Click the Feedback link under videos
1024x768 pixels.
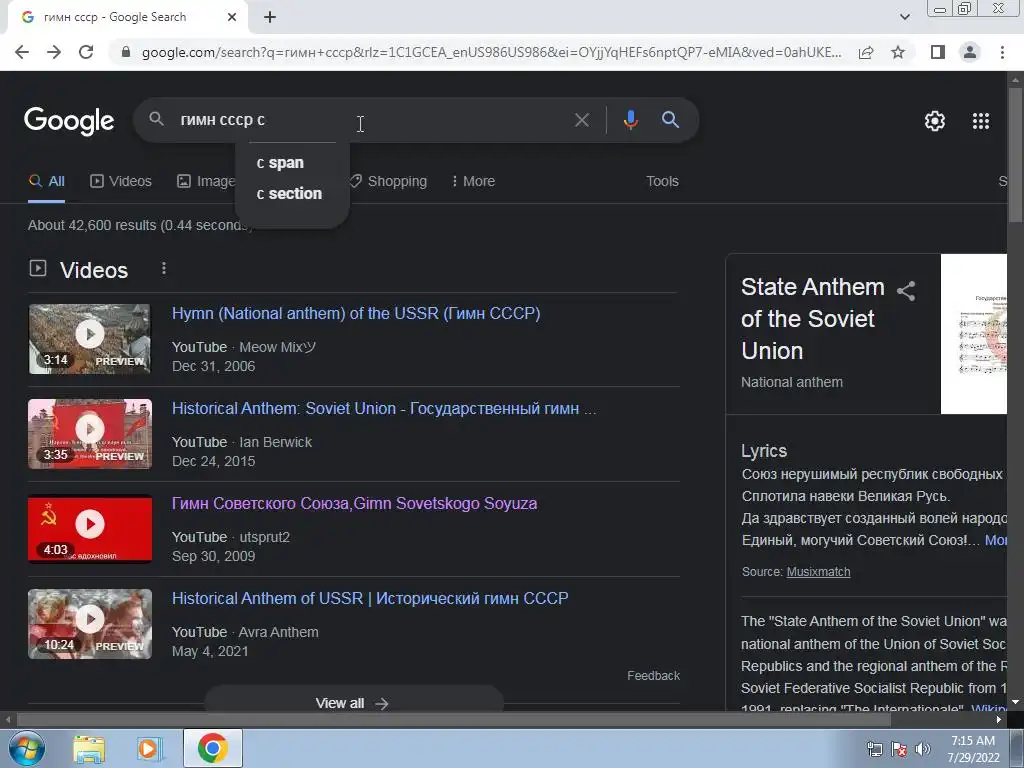click(653, 676)
